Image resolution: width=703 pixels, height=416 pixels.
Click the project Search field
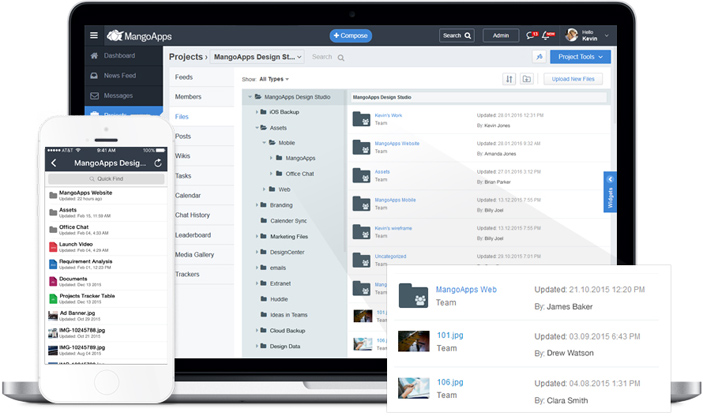[328, 57]
